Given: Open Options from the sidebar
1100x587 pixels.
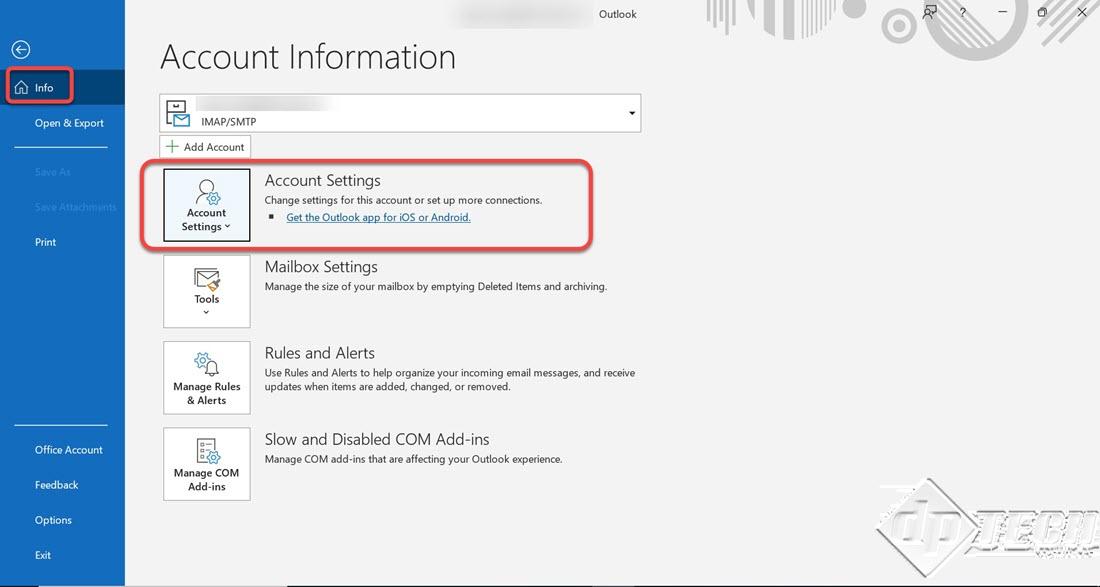Looking at the screenshot, I should 53,520.
